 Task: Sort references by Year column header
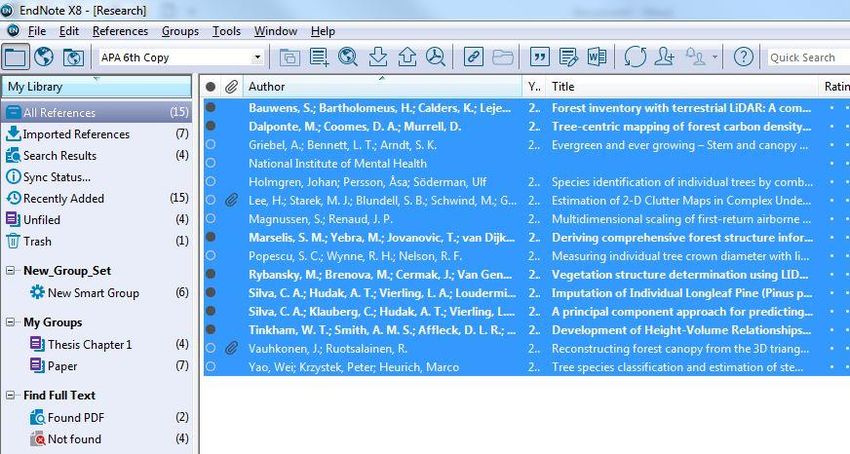[x=535, y=87]
